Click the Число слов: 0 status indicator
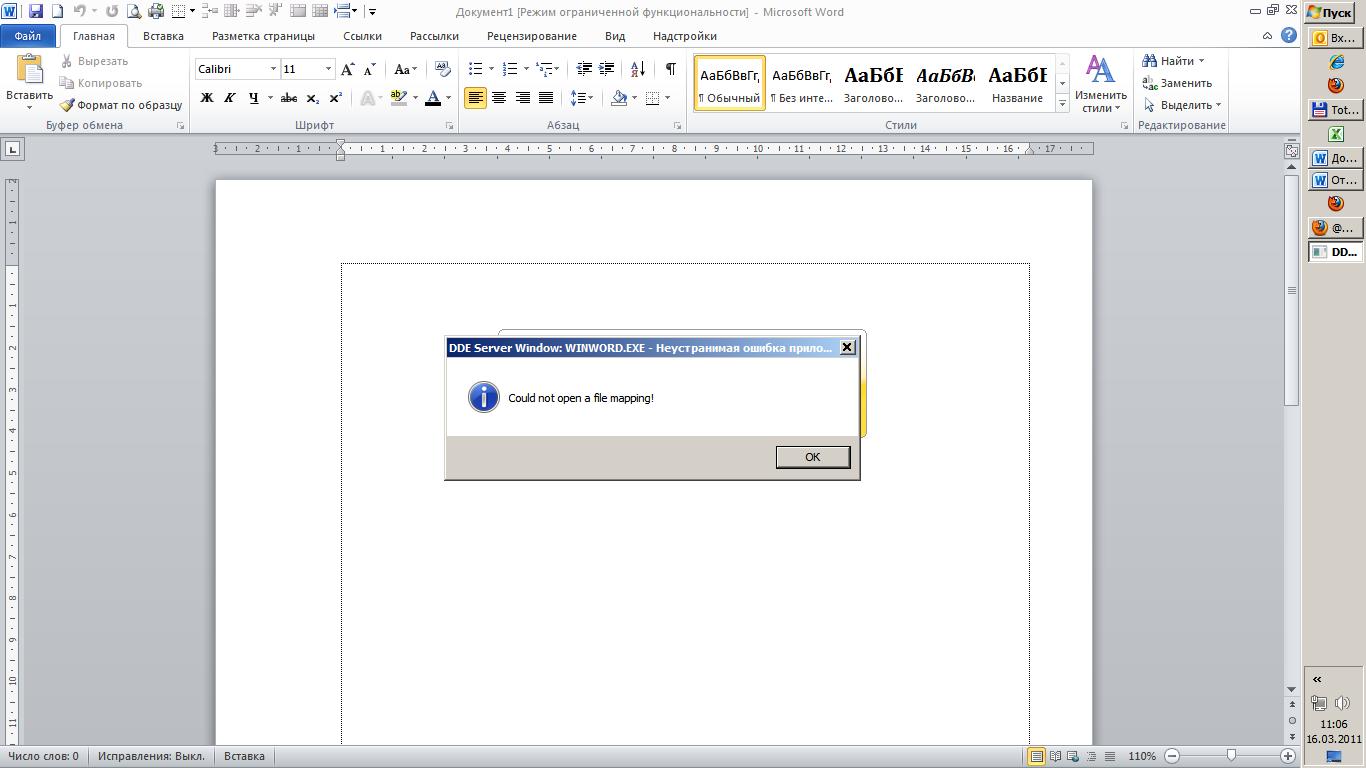 (x=43, y=756)
